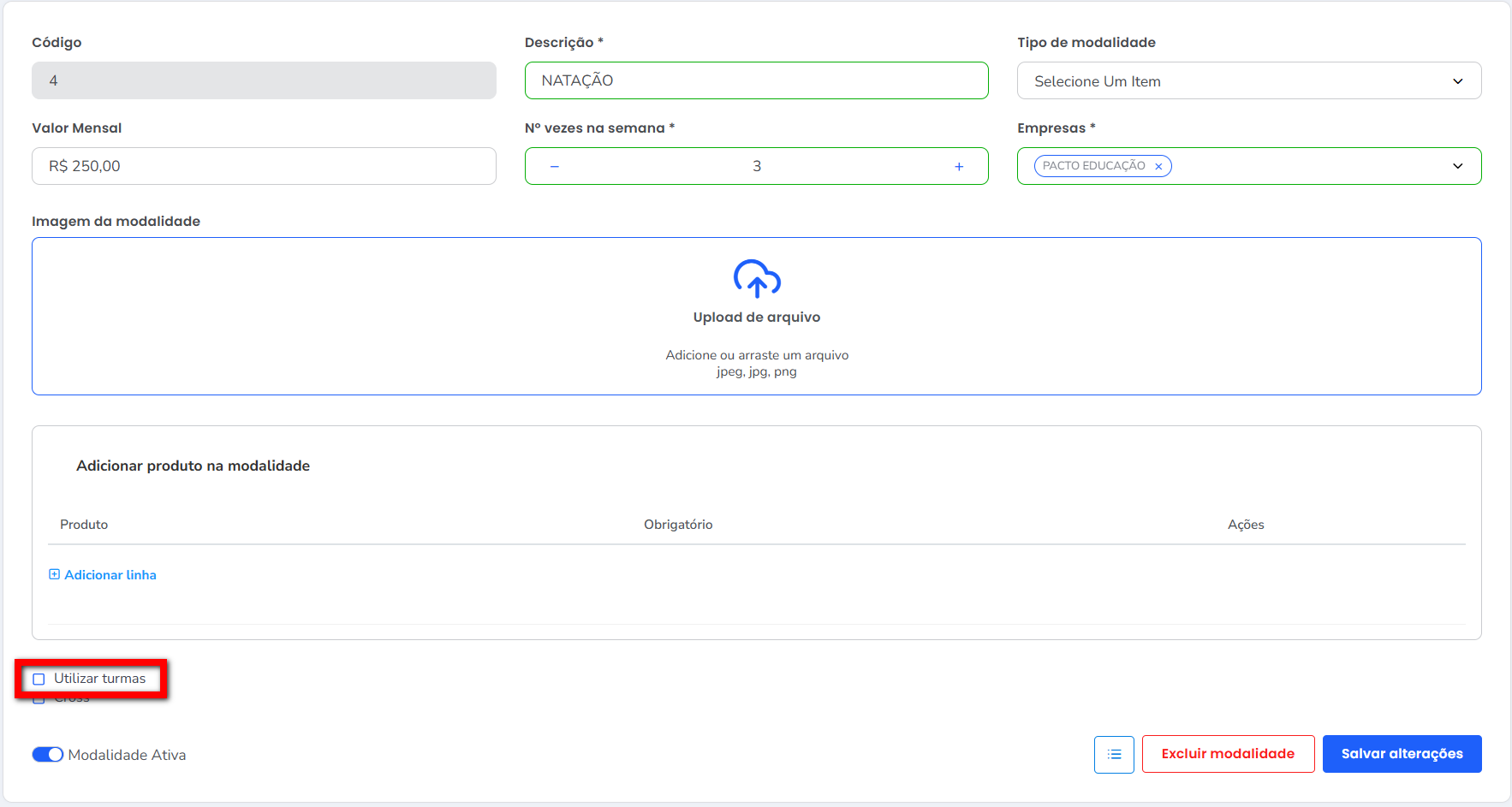
Task: Select the weekly frequency value 3
Action: 757,166
